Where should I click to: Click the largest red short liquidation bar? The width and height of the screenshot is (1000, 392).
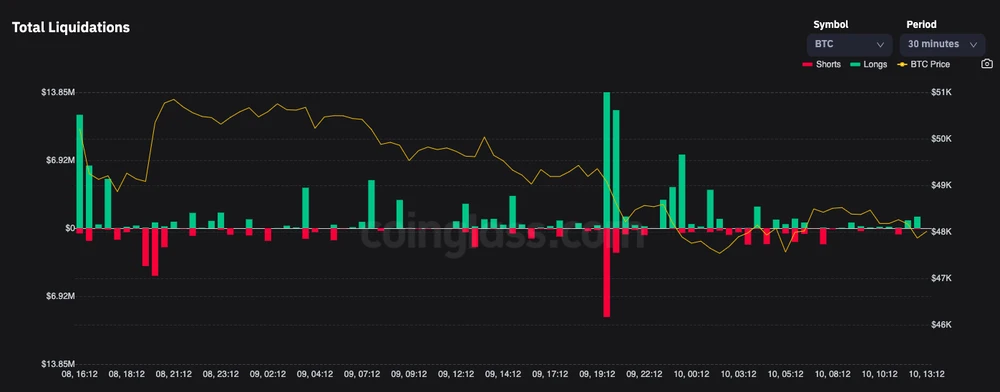tap(607, 272)
